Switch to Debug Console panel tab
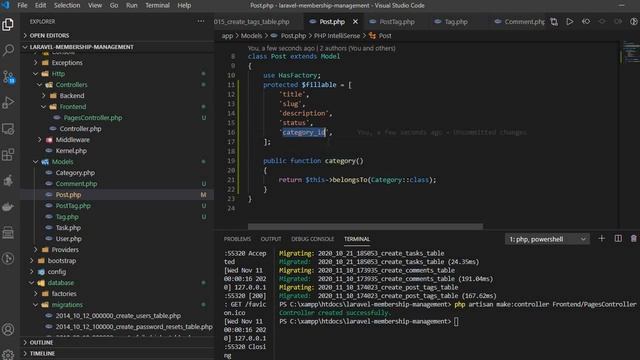The height and width of the screenshot is (360, 640). click(x=313, y=239)
